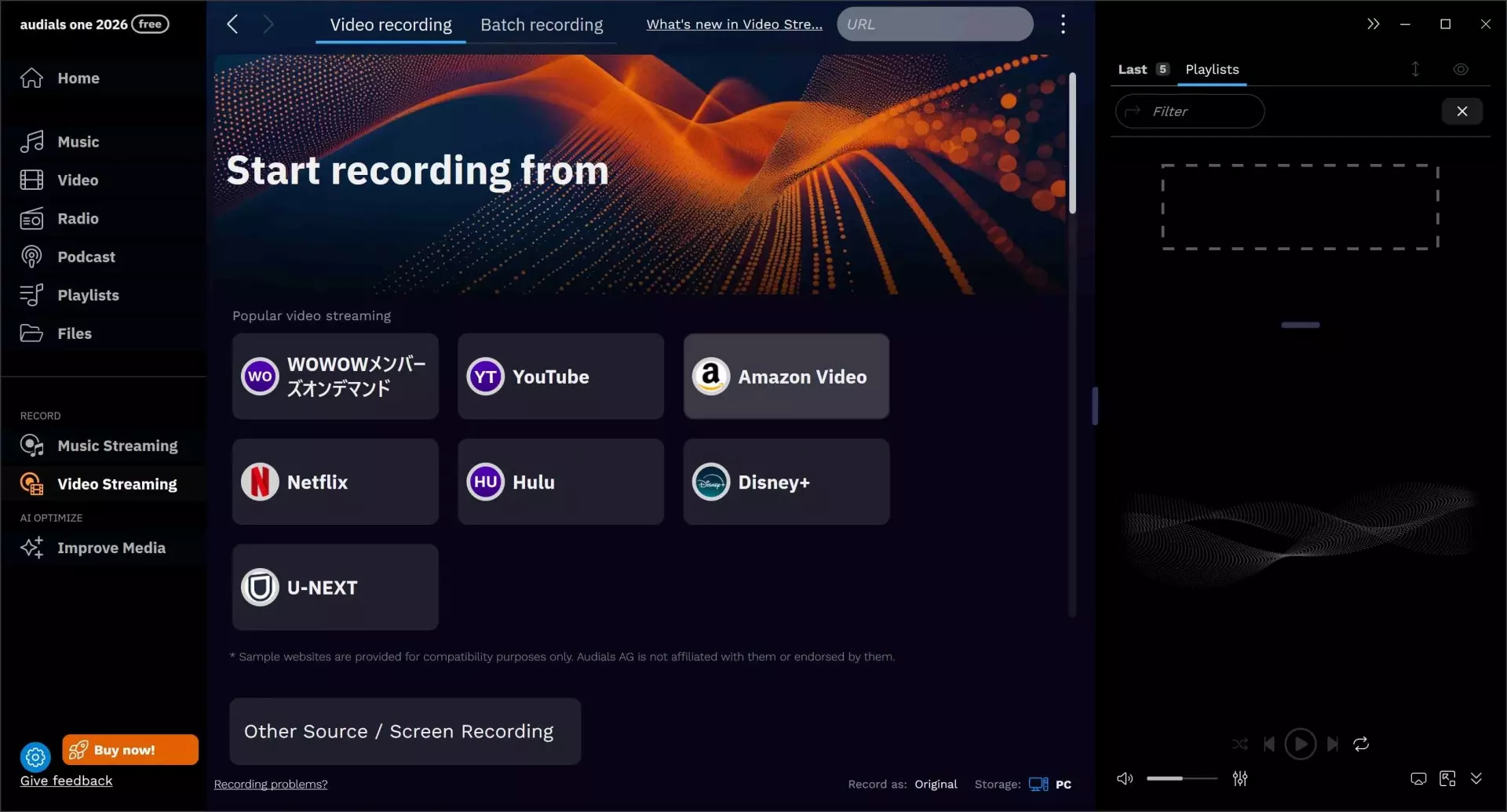Screen dimensions: 1507x812
Task: Open the cast to screen icon
Action: [1418, 778]
